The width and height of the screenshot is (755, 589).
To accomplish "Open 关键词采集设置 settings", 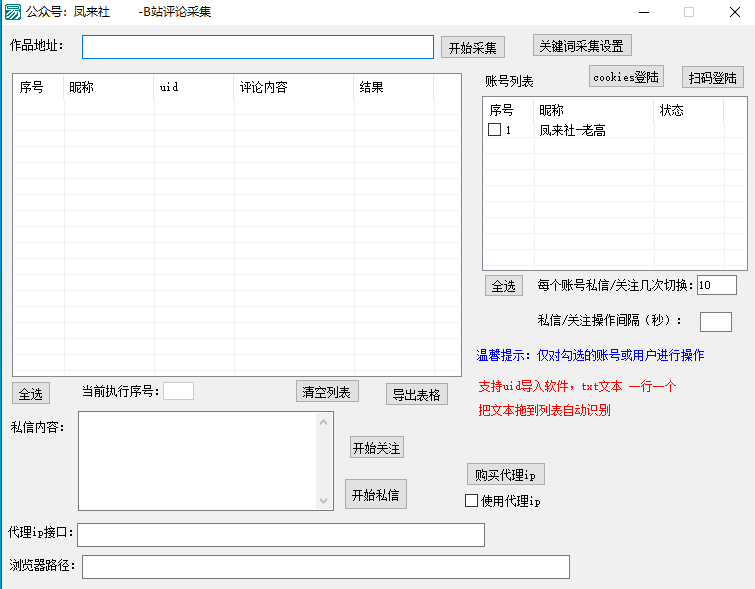I will point(582,45).
